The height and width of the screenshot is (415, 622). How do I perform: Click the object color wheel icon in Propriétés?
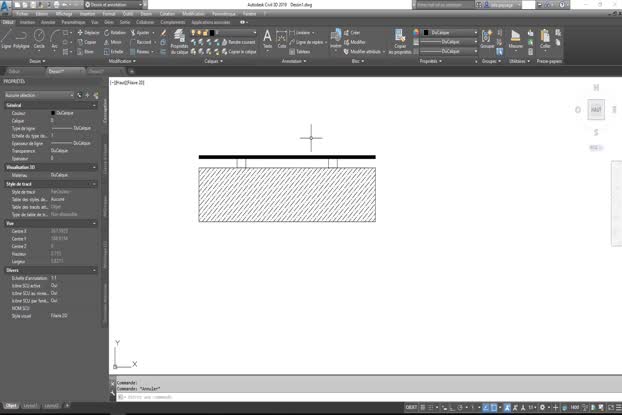(x=416, y=33)
